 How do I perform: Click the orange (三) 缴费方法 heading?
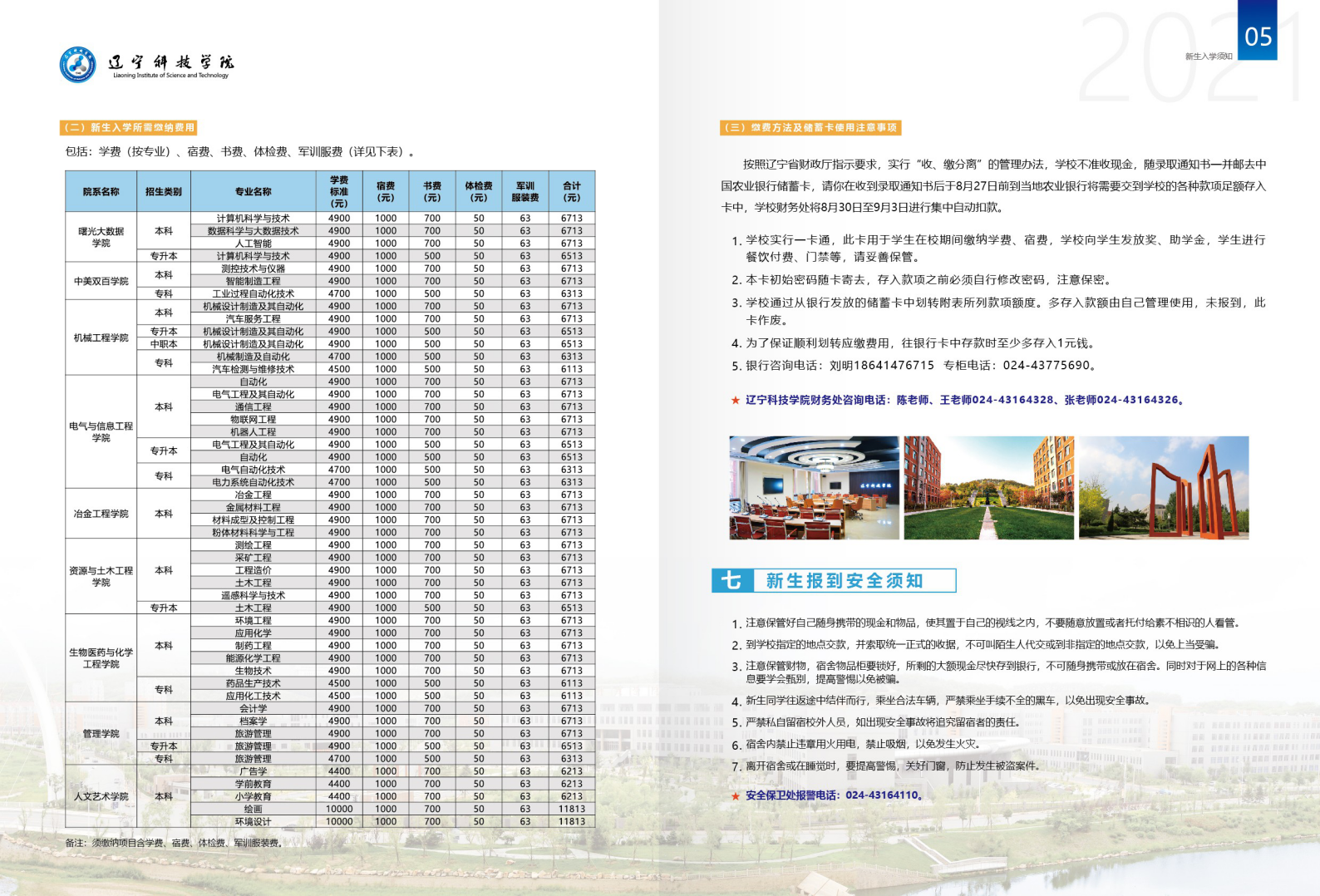(810, 128)
